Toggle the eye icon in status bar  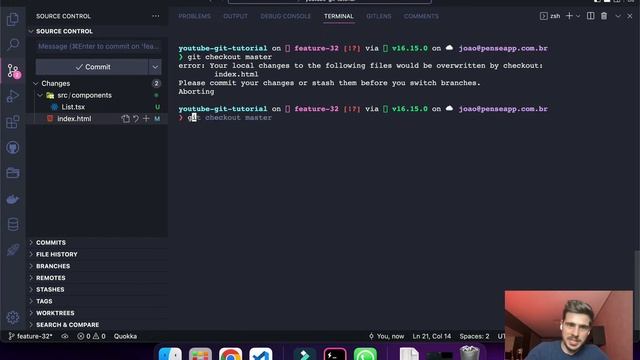pyautogui.click(x=64, y=336)
